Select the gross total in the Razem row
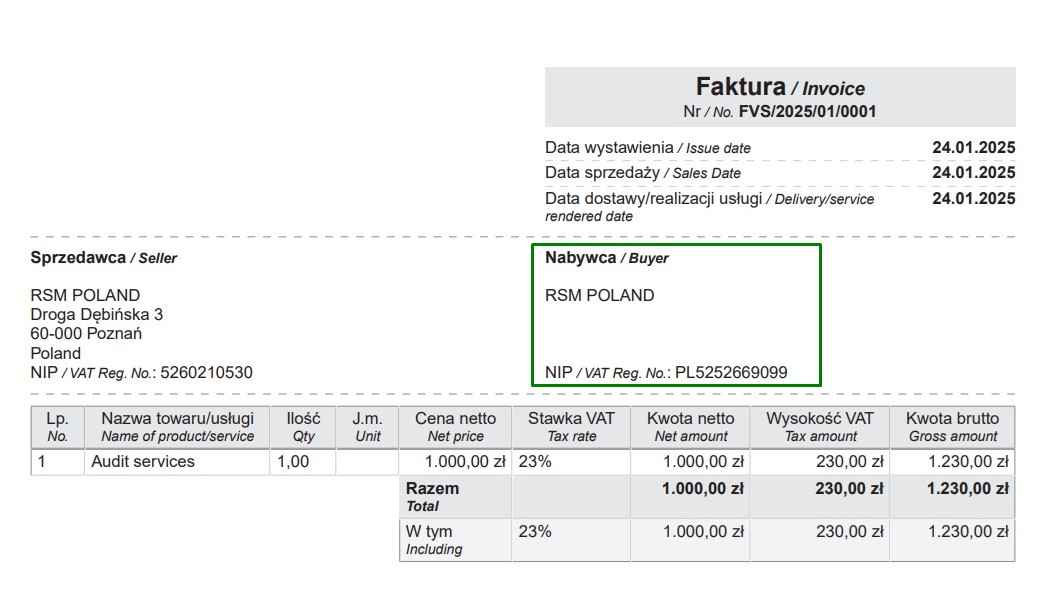Screen dimensions: 1045x601 pos(968,489)
